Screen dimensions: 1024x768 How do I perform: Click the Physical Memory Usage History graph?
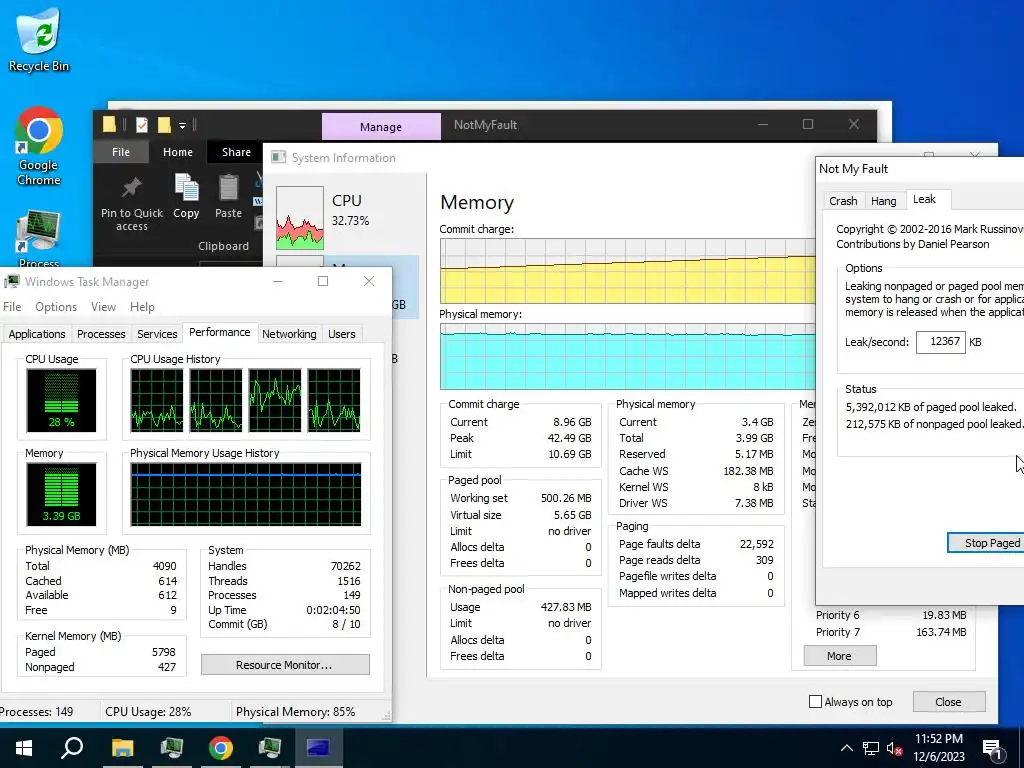(x=246, y=494)
